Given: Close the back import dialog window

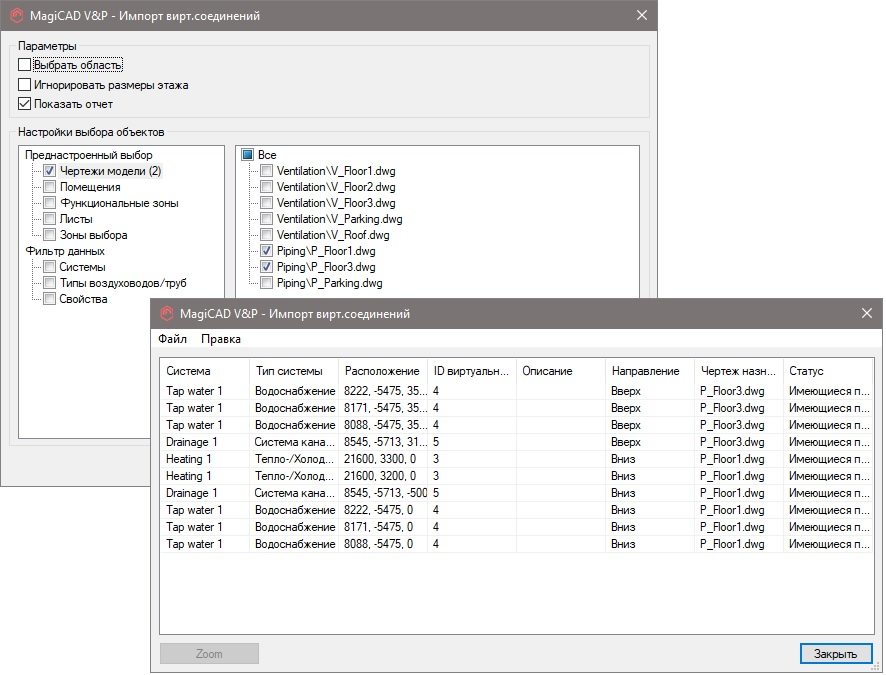Looking at the screenshot, I should 641,15.
